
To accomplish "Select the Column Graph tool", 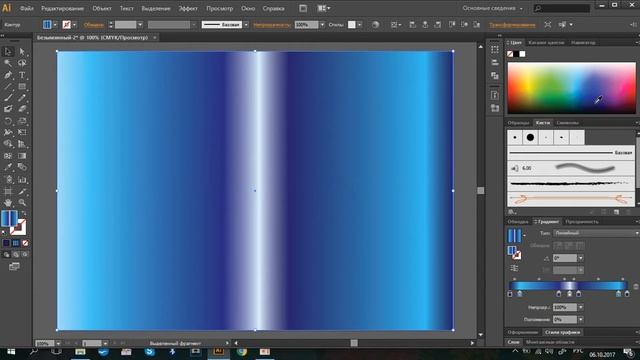I will [x=22, y=180].
